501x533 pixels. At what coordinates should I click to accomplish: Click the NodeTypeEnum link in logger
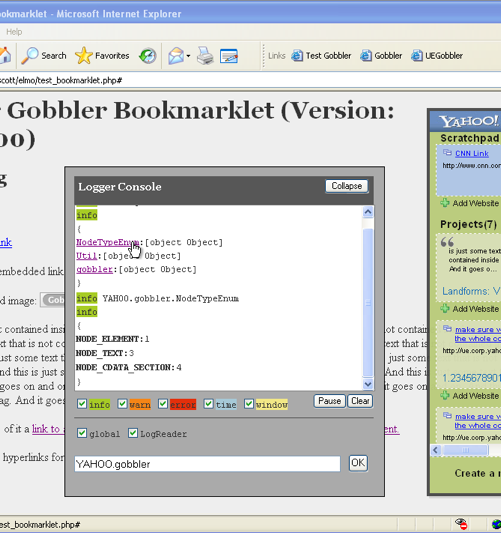107,242
